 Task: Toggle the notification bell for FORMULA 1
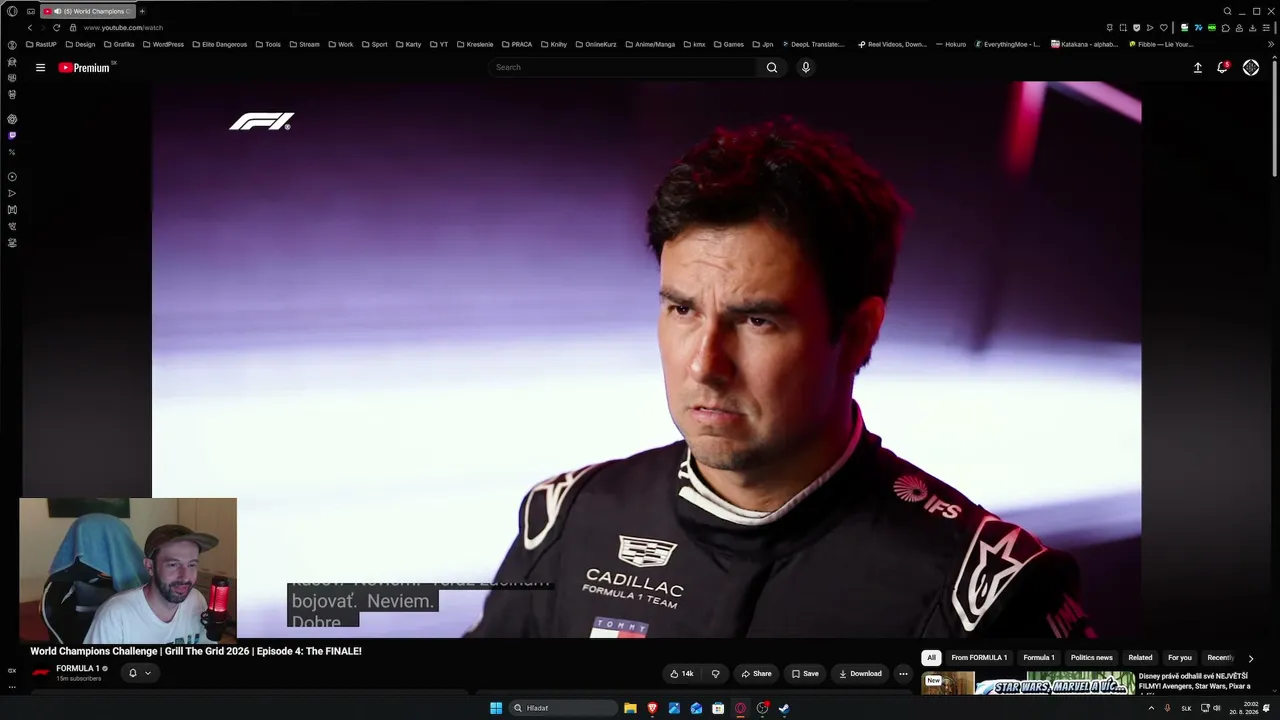pyautogui.click(x=132, y=673)
